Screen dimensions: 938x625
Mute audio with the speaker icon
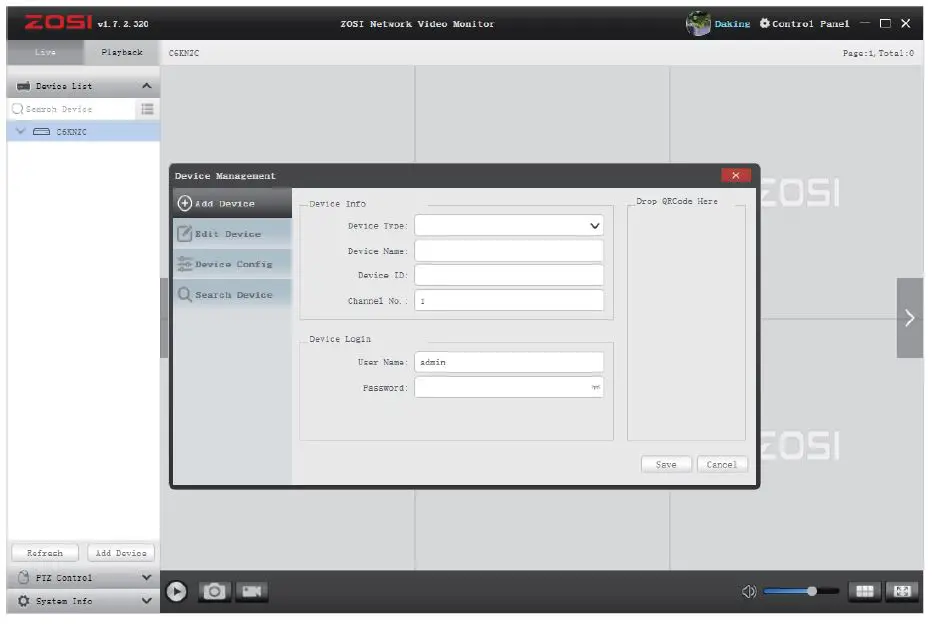coord(748,592)
